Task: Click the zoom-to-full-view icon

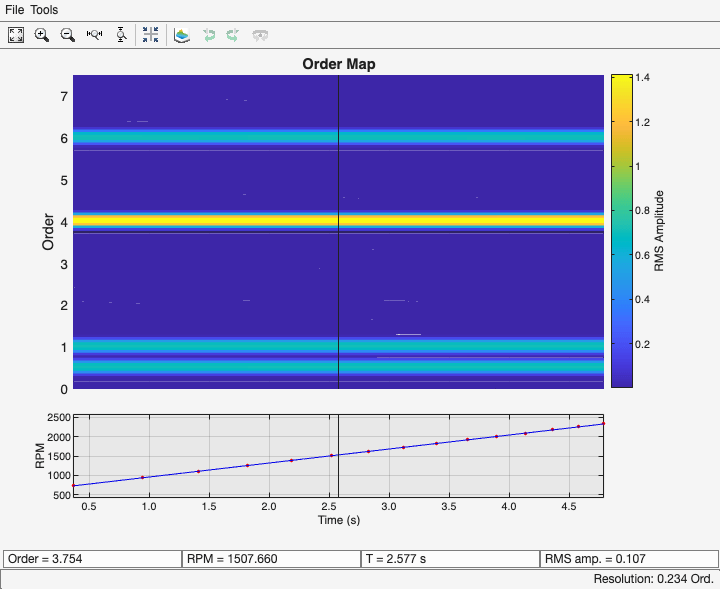Action: [16, 35]
